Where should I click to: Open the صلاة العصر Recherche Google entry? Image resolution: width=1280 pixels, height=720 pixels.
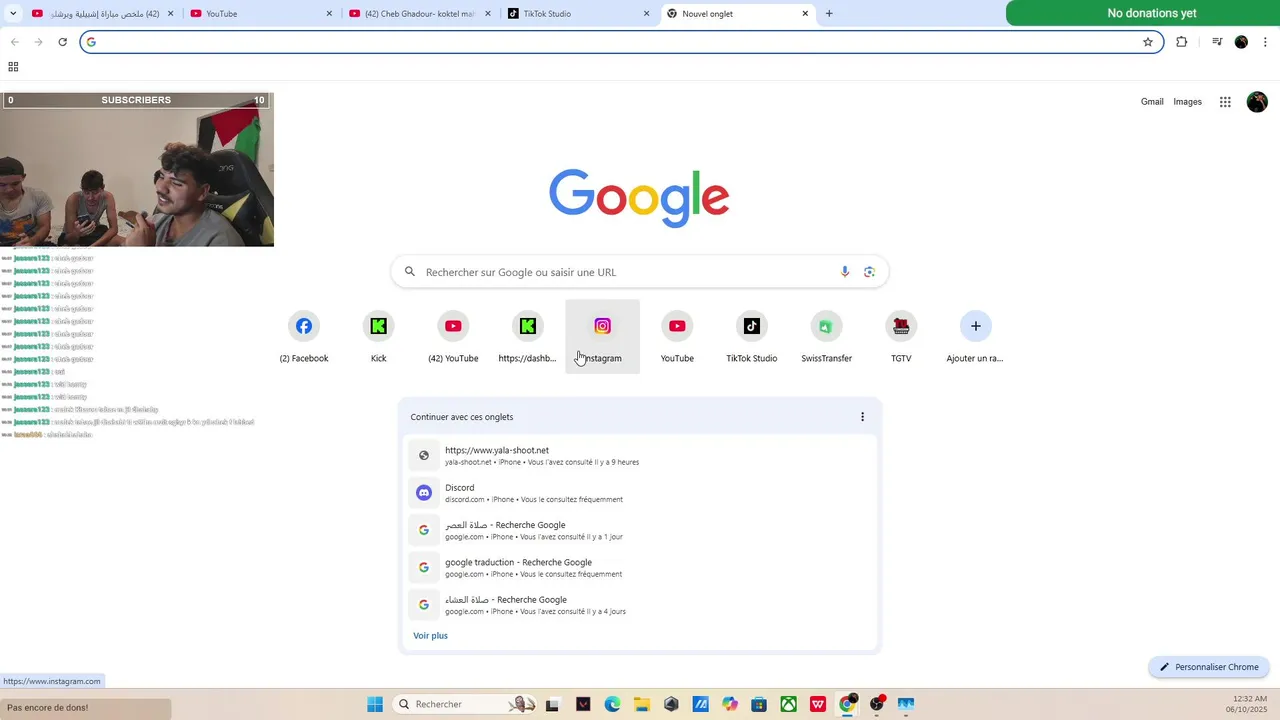click(x=640, y=530)
